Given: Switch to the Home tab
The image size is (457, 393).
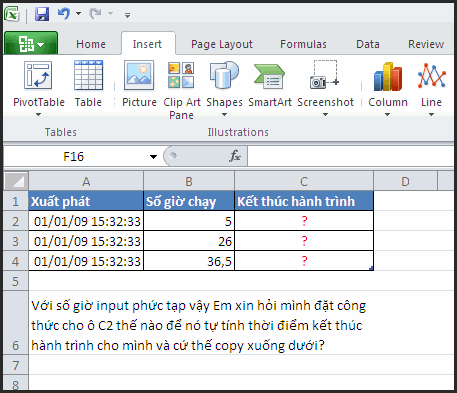Looking at the screenshot, I should tap(91, 44).
